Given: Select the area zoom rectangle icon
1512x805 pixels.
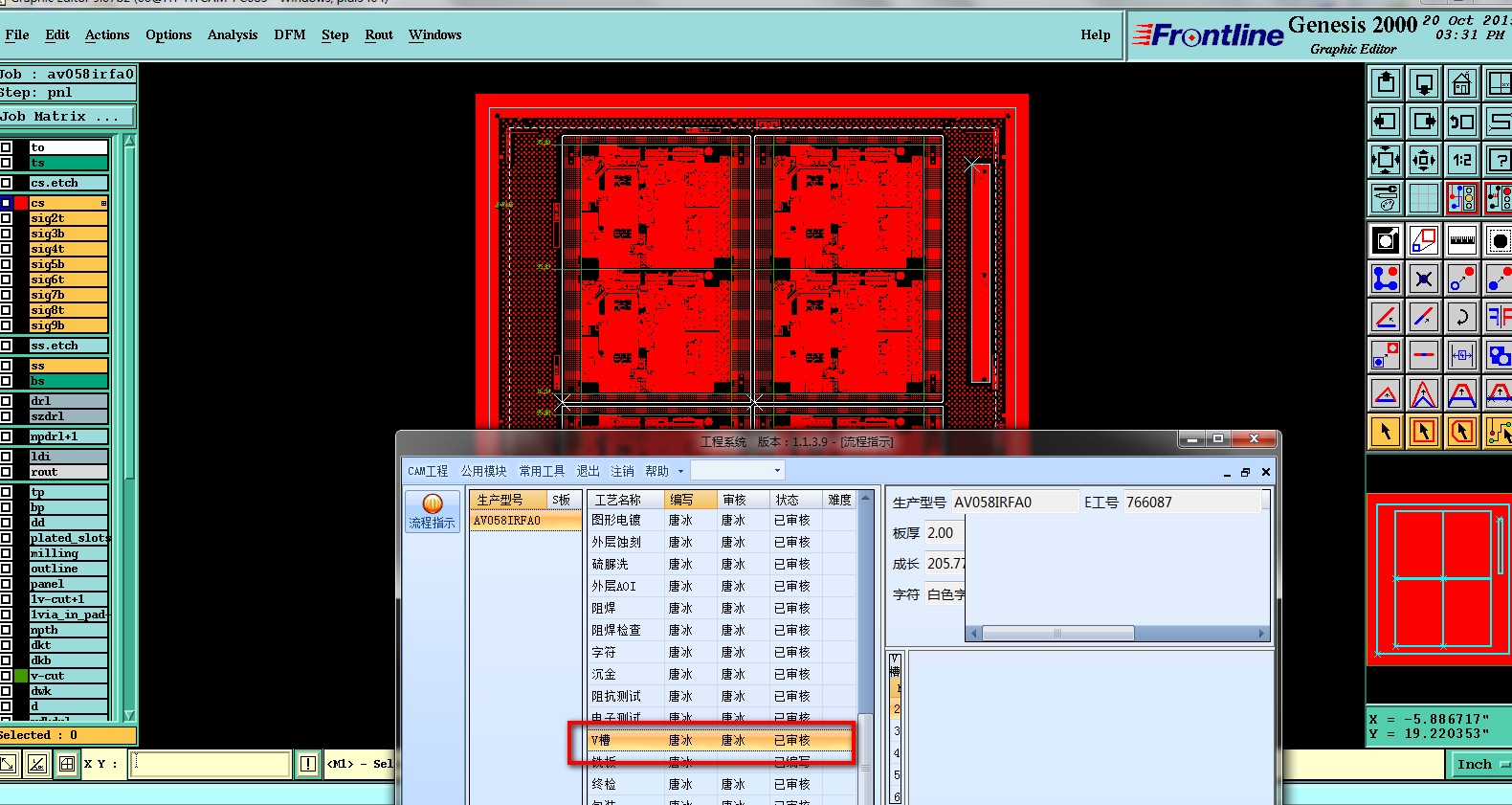Looking at the screenshot, I should pyautogui.click(x=1424, y=241).
